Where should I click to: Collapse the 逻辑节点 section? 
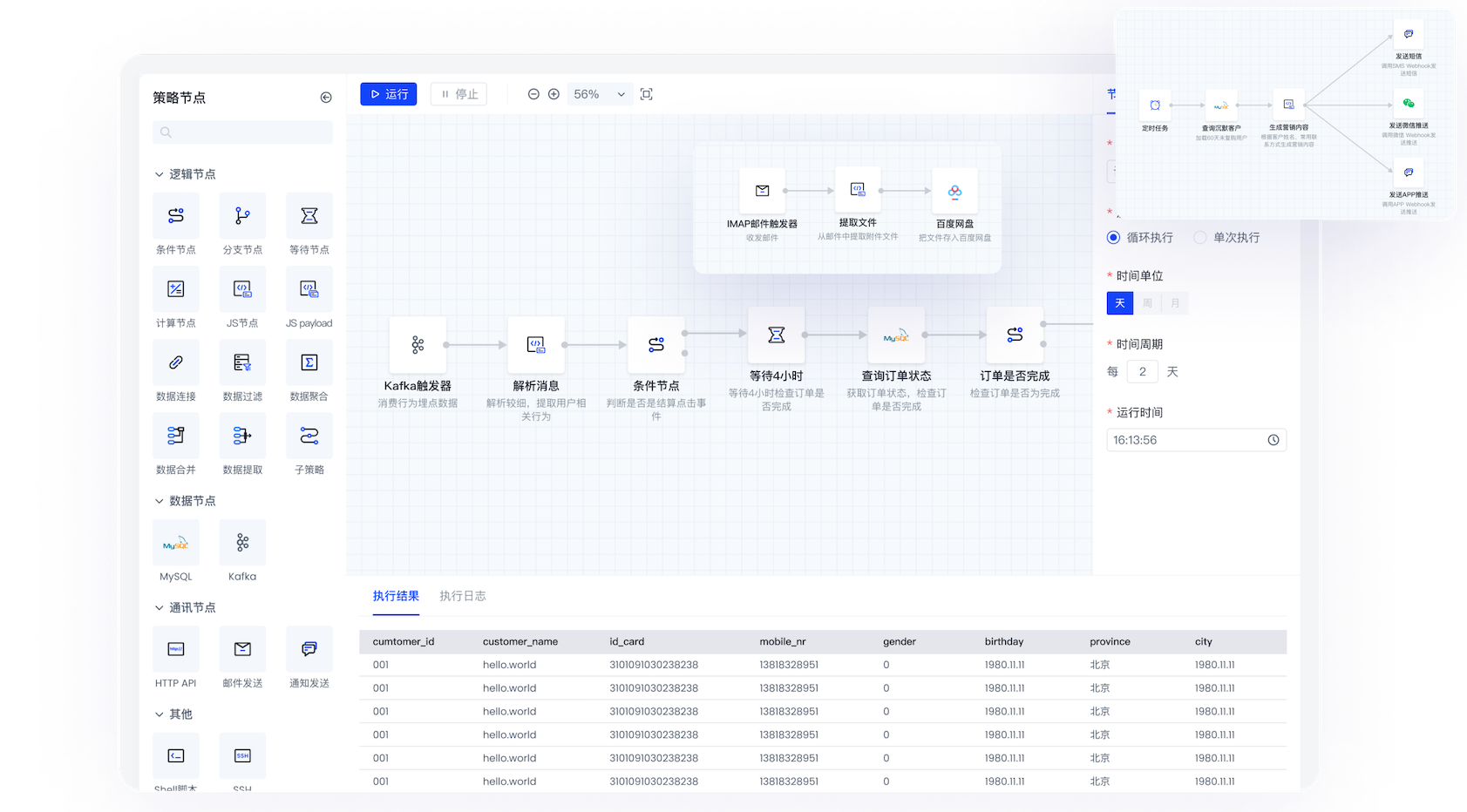coord(160,174)
